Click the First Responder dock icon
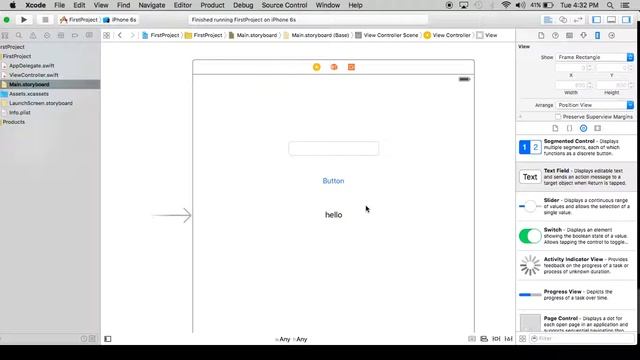The height and width of the screenshot is (360, 640). (334, 67)
